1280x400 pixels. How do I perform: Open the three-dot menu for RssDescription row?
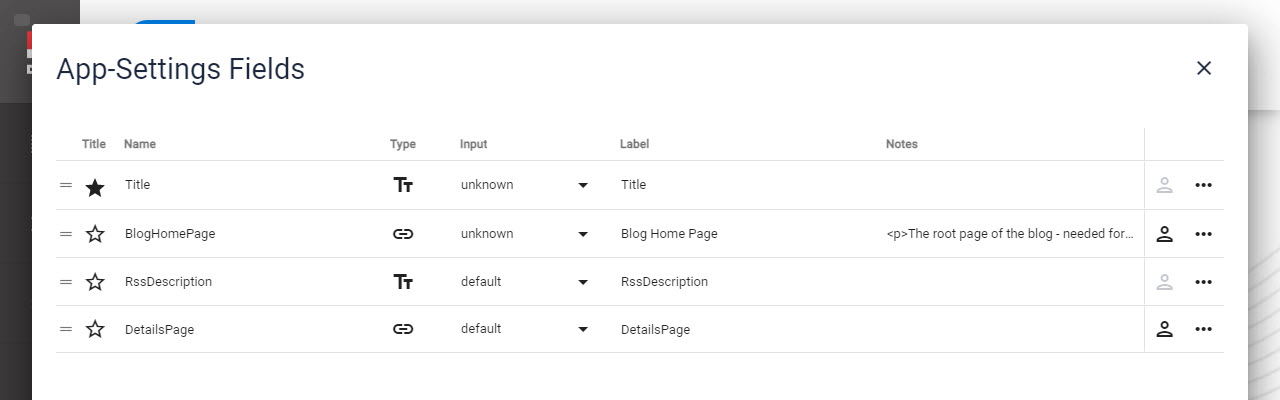[1204, 282]
